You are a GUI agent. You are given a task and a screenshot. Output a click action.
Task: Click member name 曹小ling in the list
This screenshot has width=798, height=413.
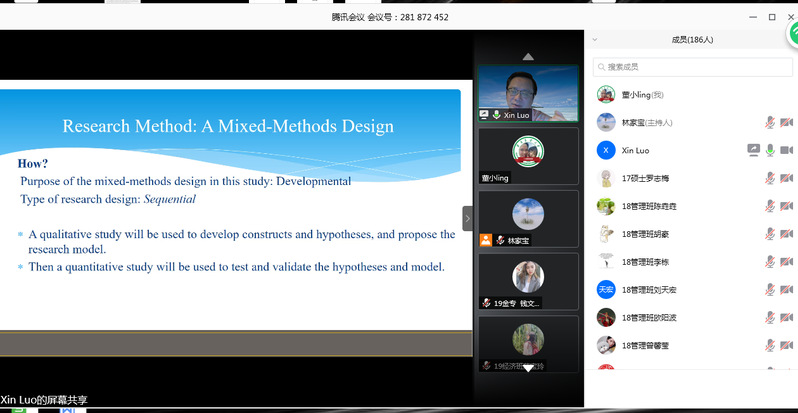coord(642,95)
